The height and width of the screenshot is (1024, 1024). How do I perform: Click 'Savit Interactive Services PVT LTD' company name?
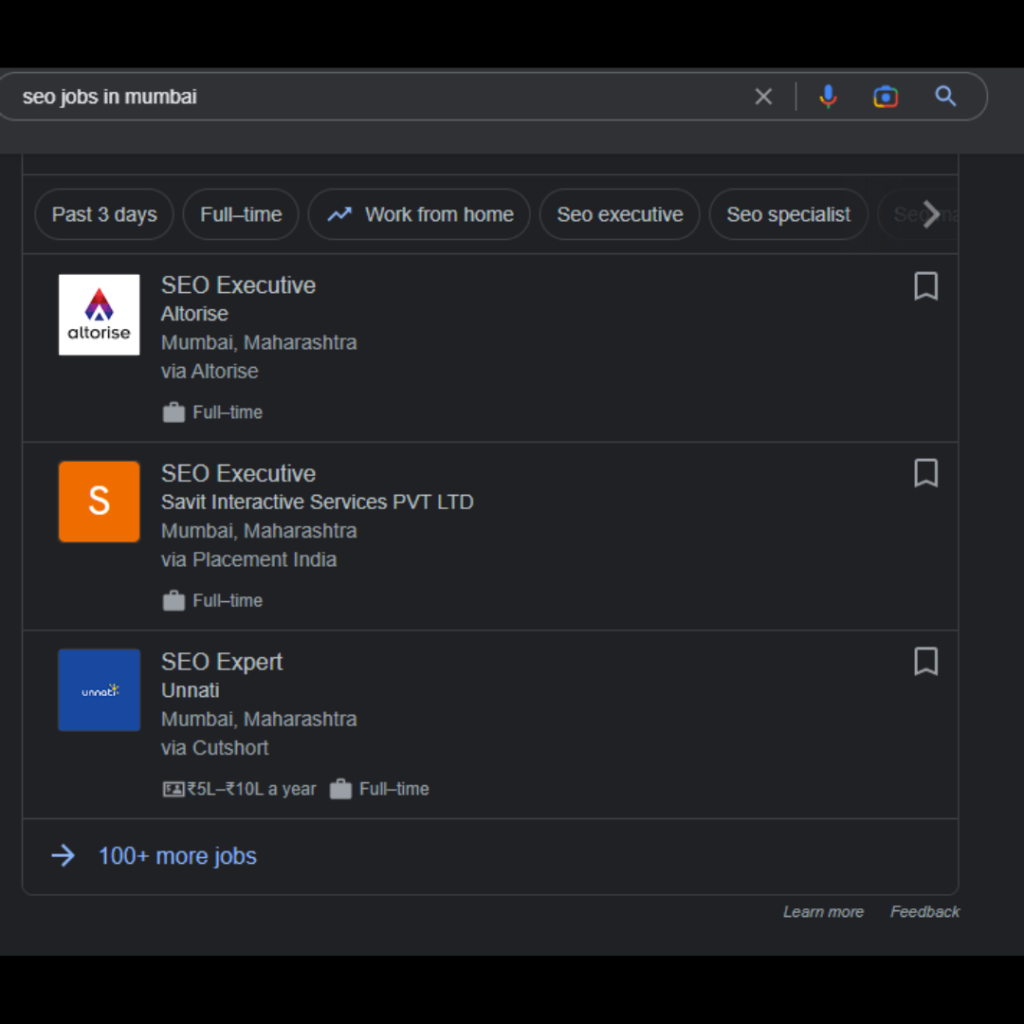[x=317, y=502]
